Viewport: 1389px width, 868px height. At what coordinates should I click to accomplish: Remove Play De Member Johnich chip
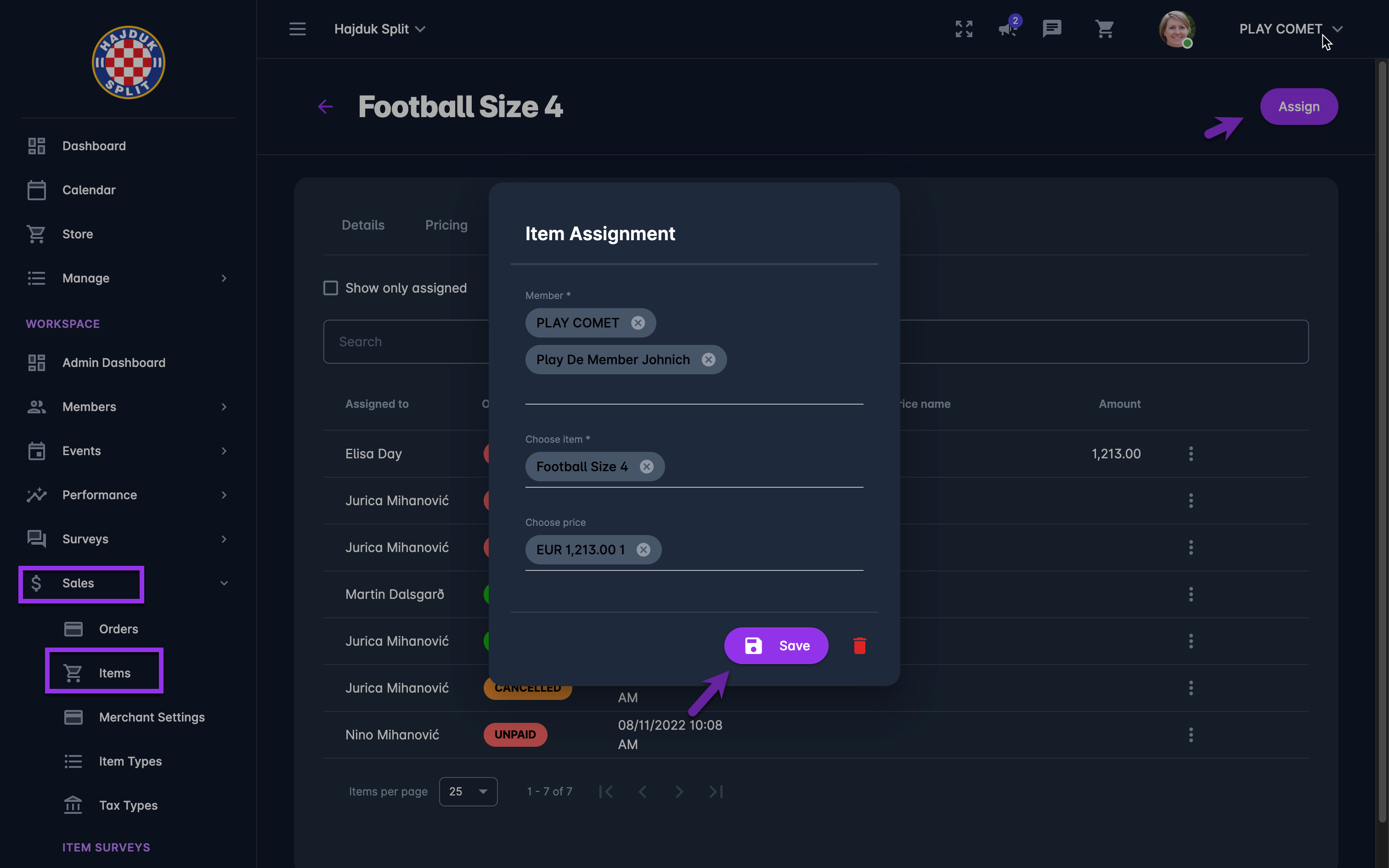click(x=708, y=359)
